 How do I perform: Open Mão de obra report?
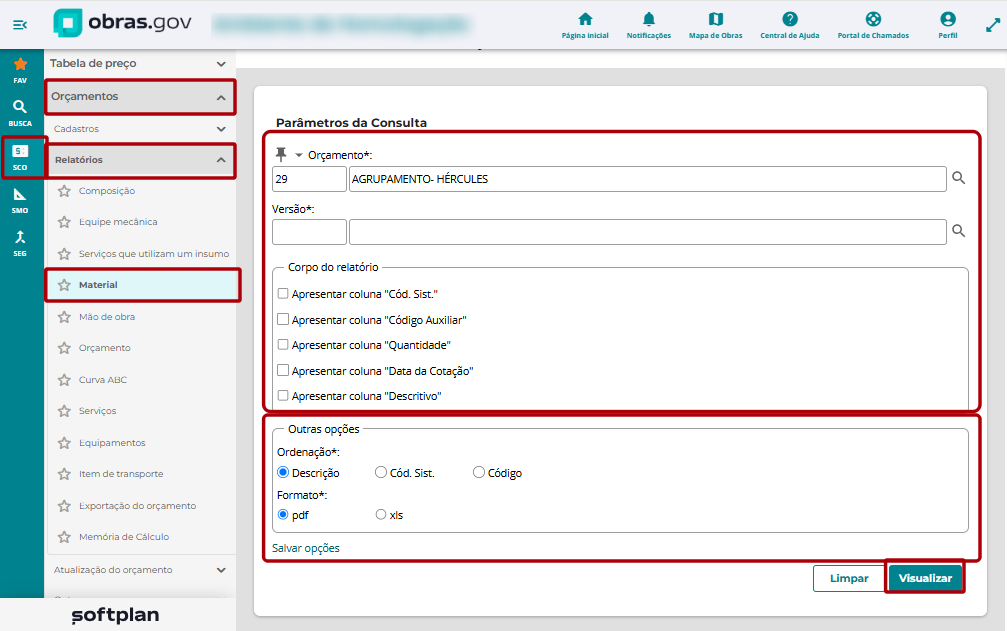(107, 316)
